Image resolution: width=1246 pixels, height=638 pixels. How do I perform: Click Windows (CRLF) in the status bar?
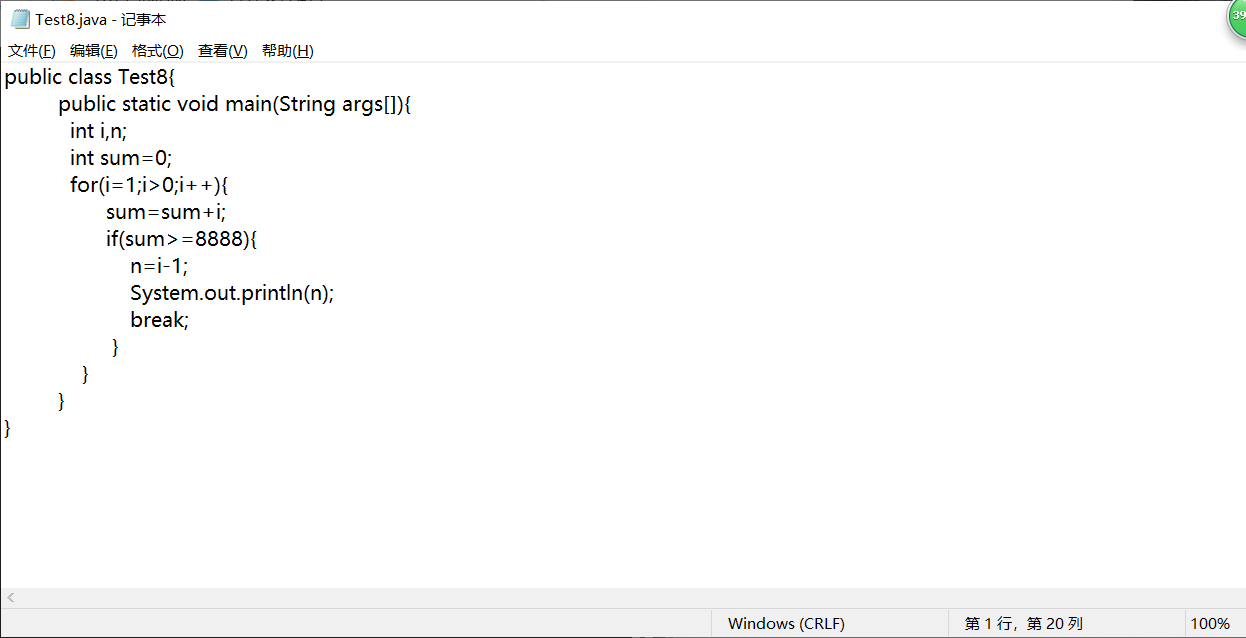point(786,623)
